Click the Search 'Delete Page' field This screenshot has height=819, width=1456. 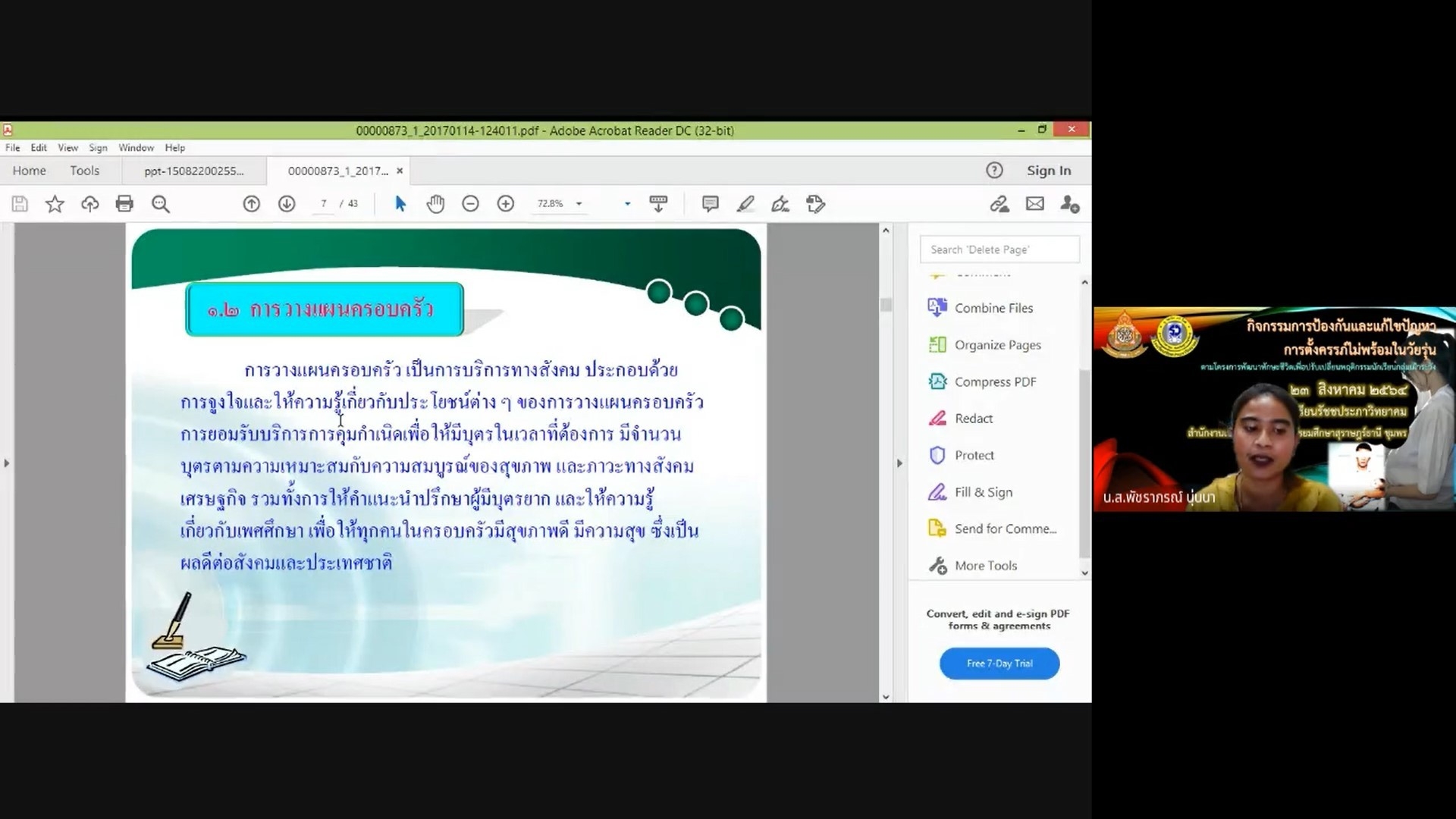point(999,249)
